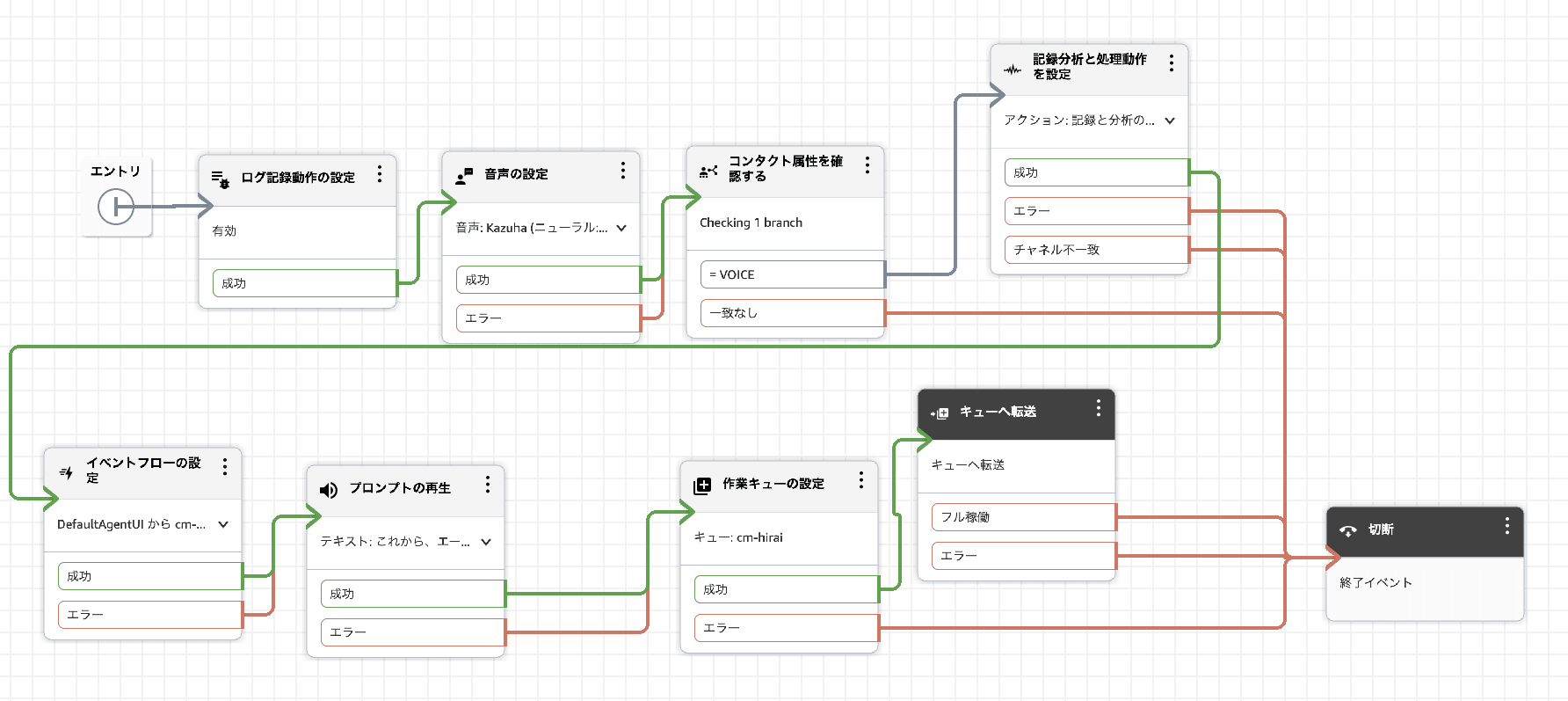This screenshot has width=1568, height=701.
Task: Open kebab menu on イベントフローの設定 block
Action: (x=225, y=467)
